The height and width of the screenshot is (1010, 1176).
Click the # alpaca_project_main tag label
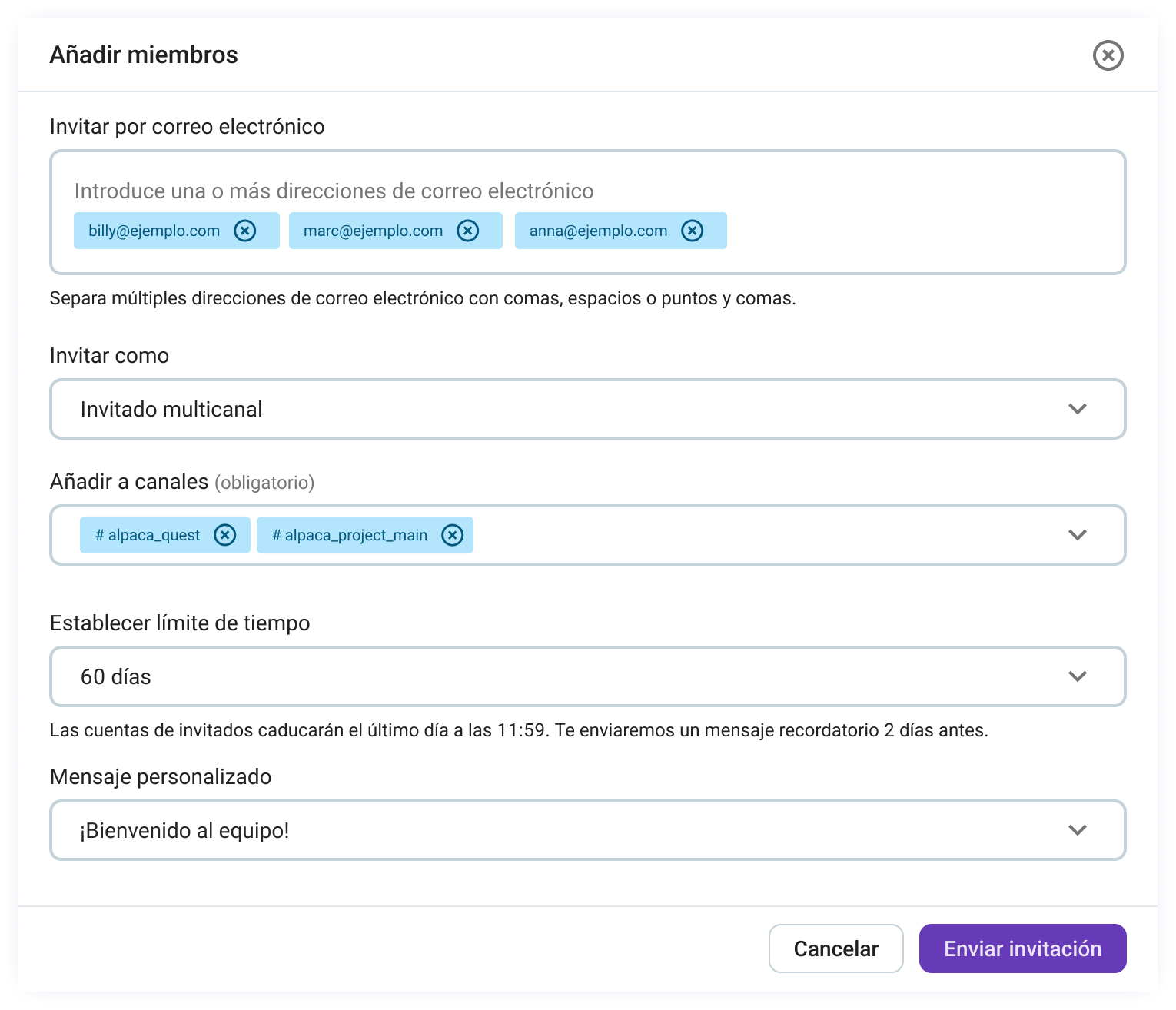(x=350, y=535)
